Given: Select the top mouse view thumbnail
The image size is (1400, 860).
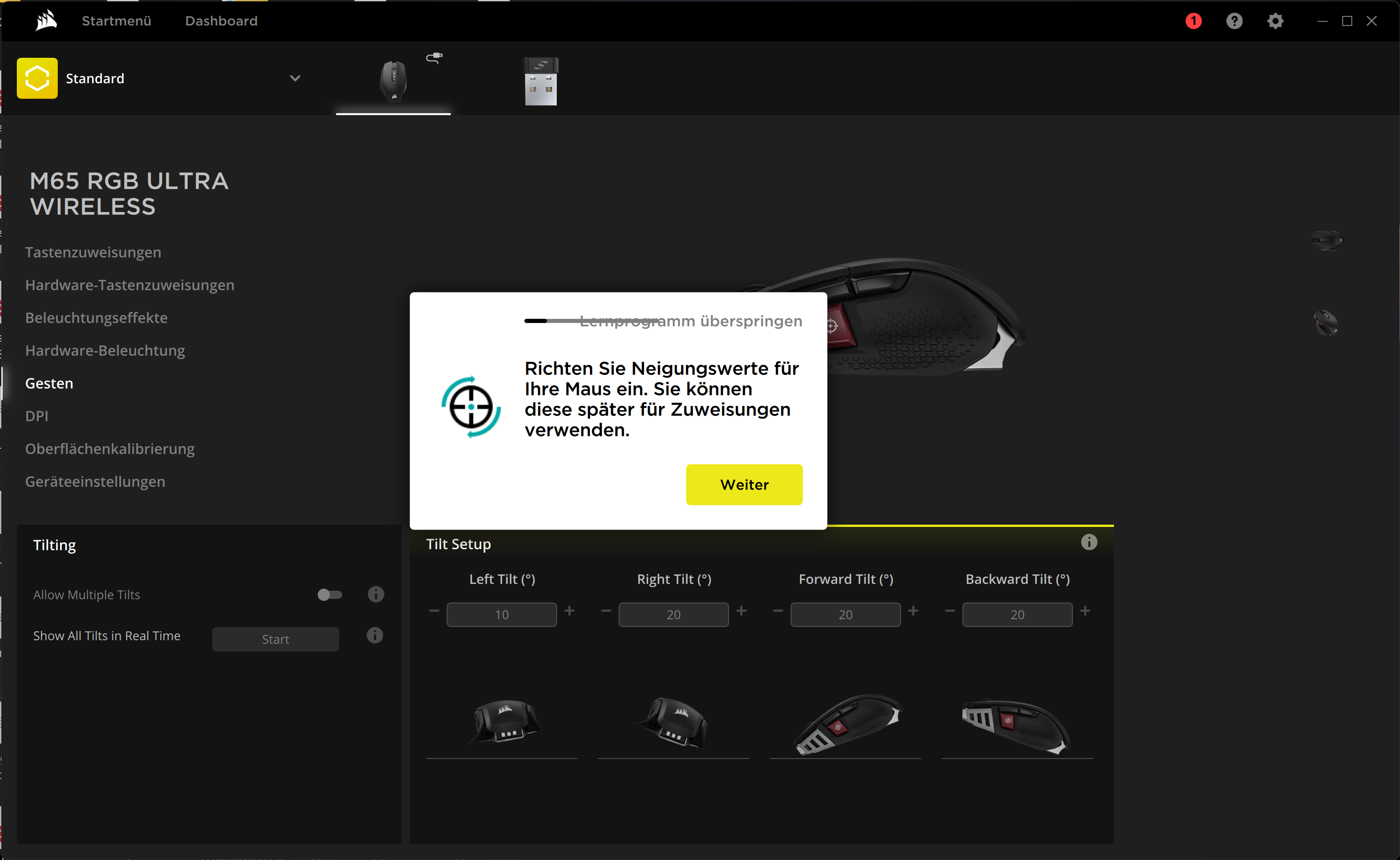Looking at the screenshot, I should coord(1326,241).
